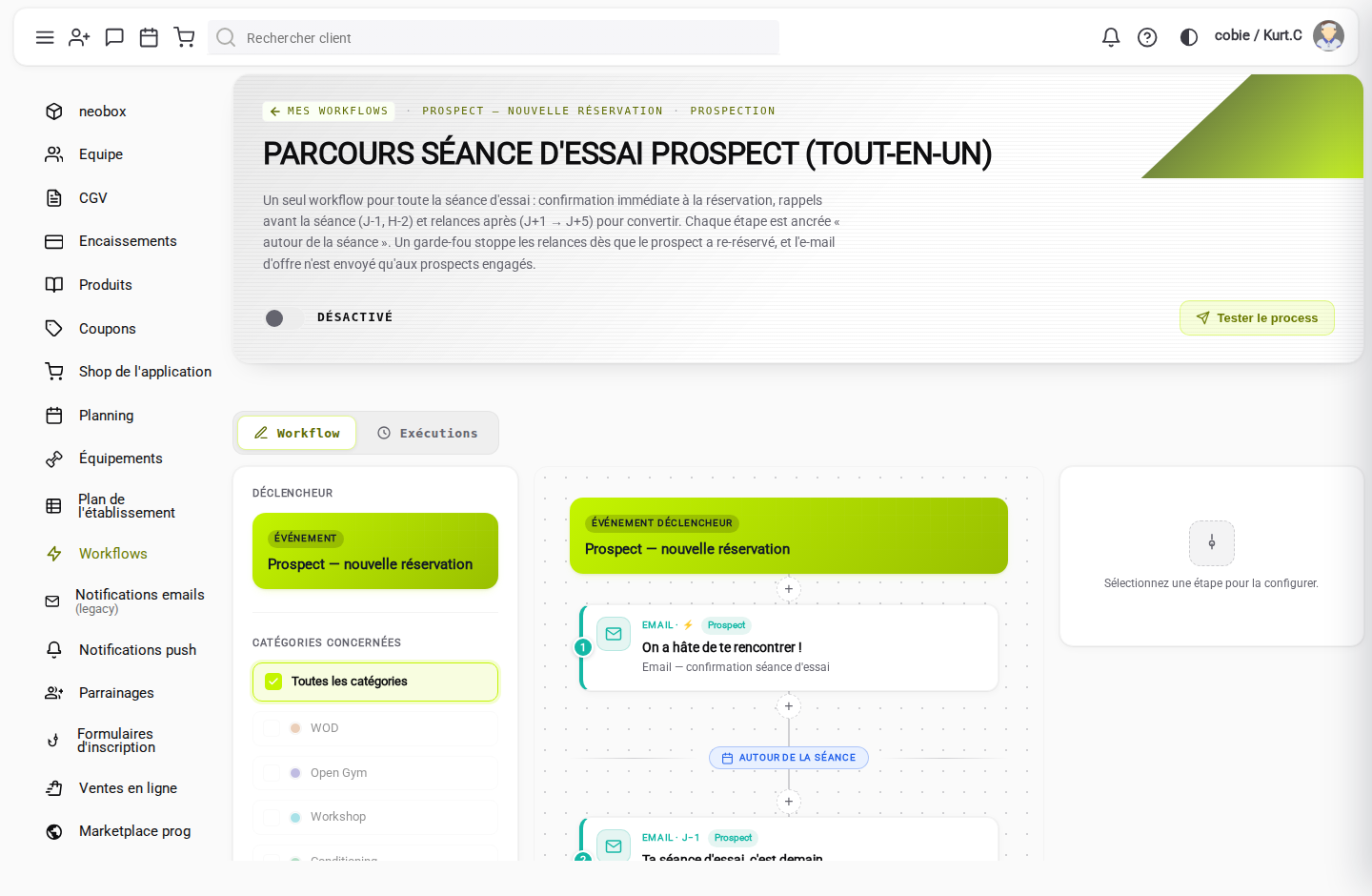Add step below Autour de la séance
The image size is (1372, 896).
coord(789,802)
